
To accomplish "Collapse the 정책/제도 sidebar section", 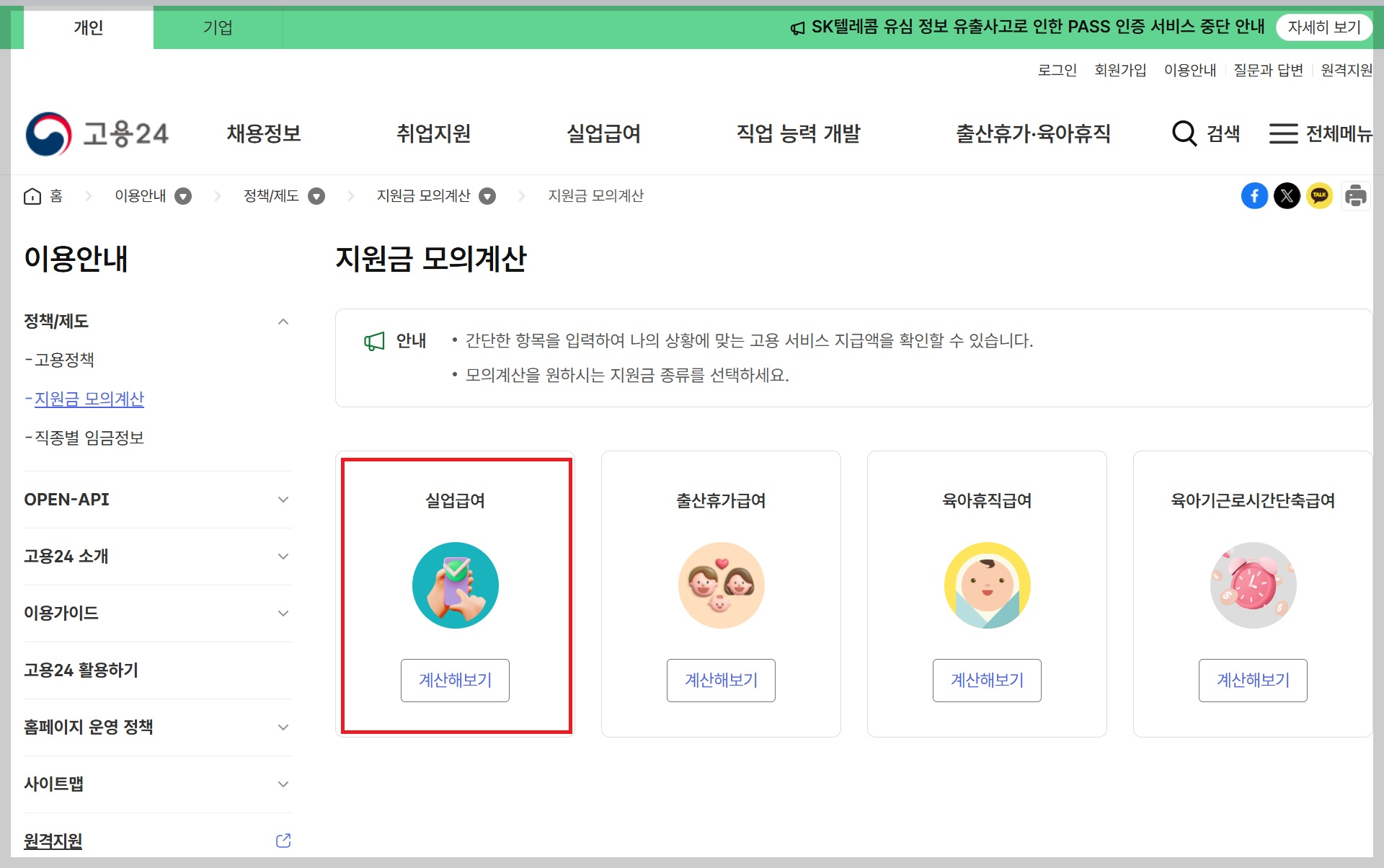I will coord(283,322).
